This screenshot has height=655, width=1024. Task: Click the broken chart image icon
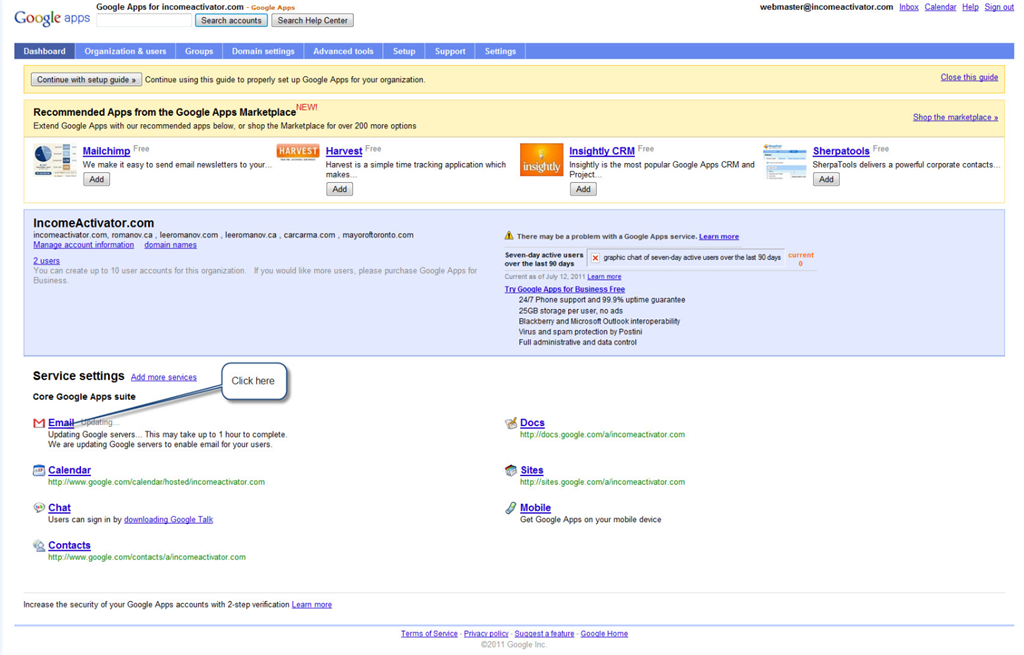595,258
